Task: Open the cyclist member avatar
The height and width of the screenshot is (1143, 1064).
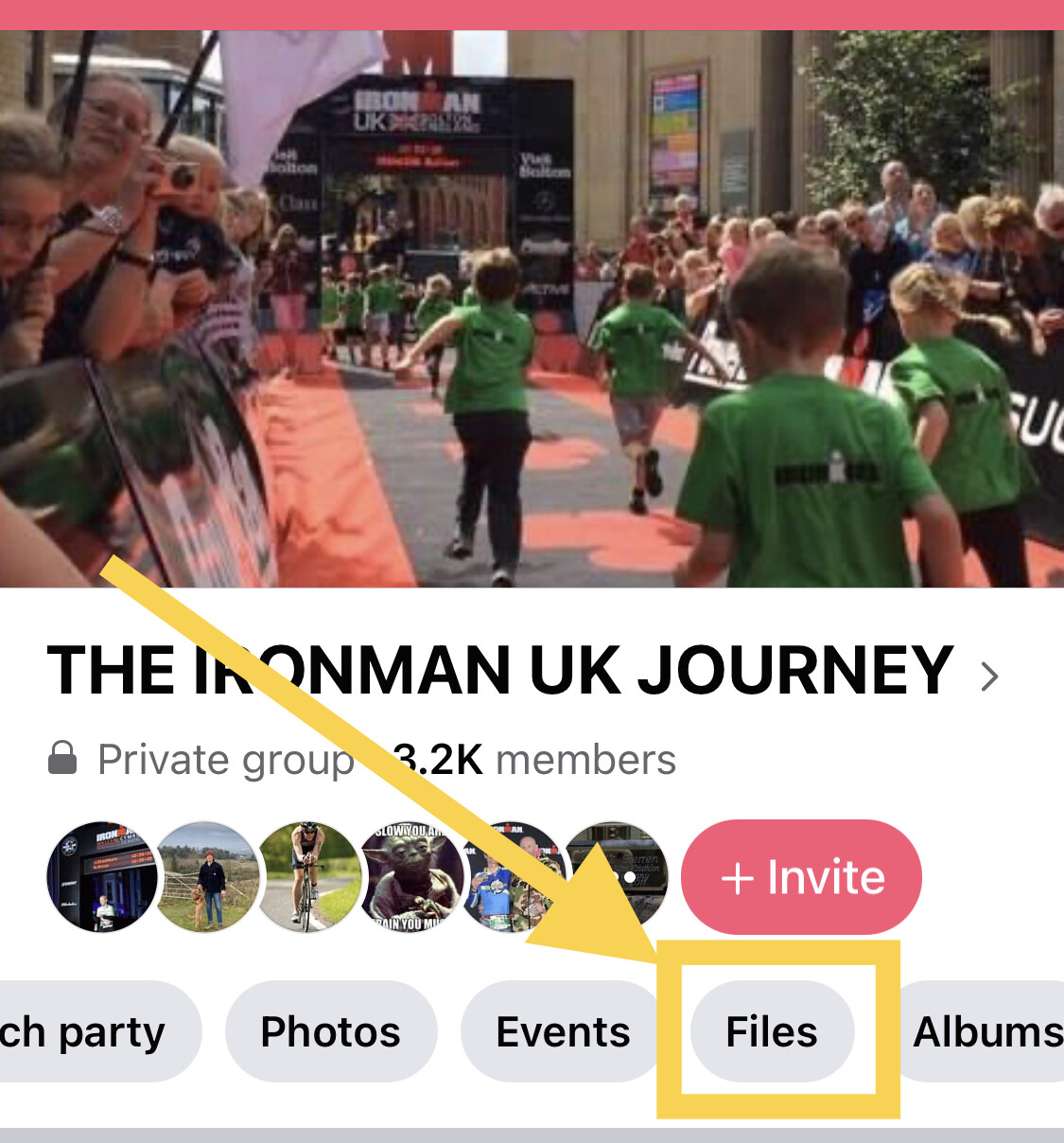Action: pyautogui.click(x=307, y=877)
